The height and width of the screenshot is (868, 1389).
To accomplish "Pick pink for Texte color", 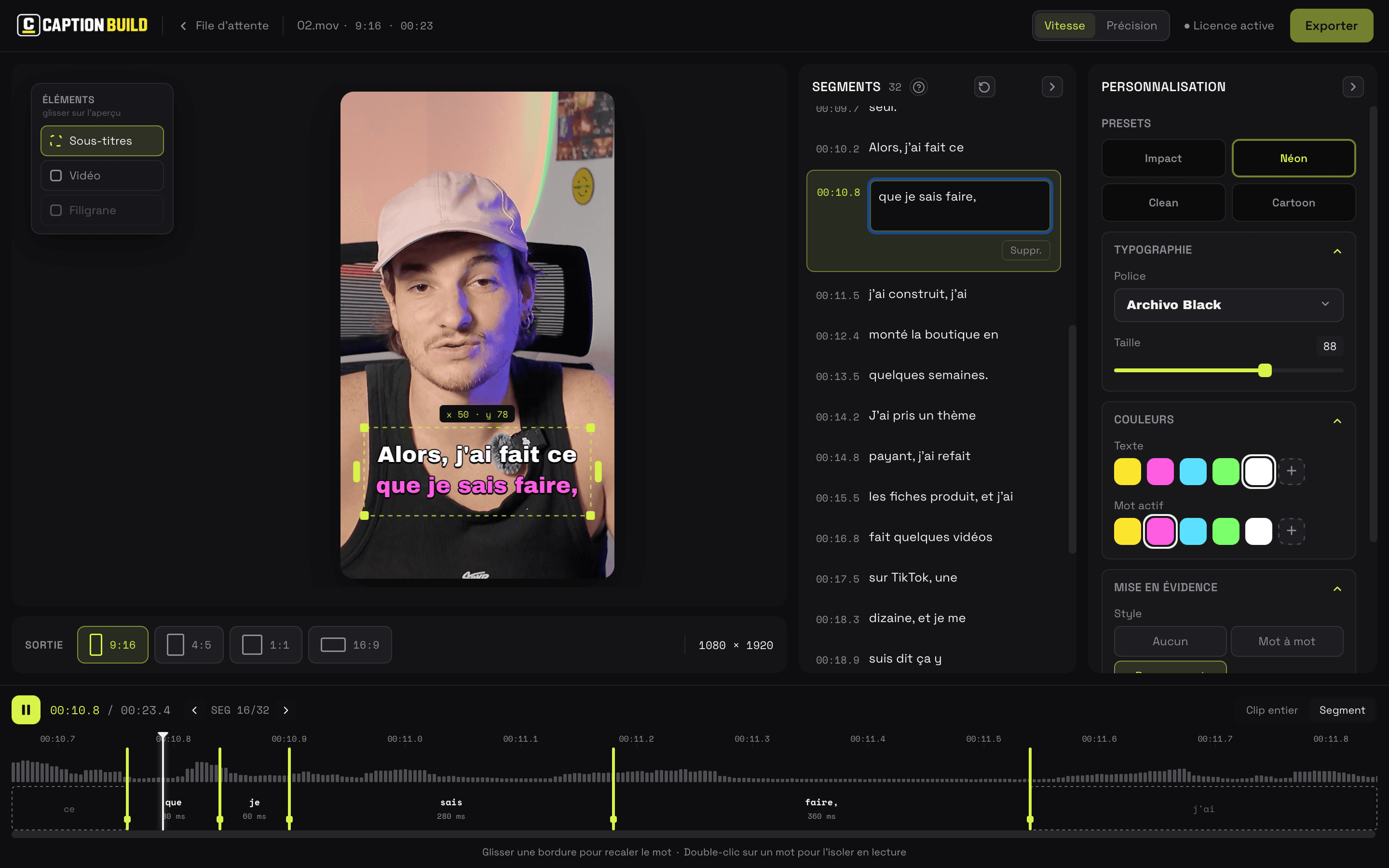I will click(x=1160, y=471).
